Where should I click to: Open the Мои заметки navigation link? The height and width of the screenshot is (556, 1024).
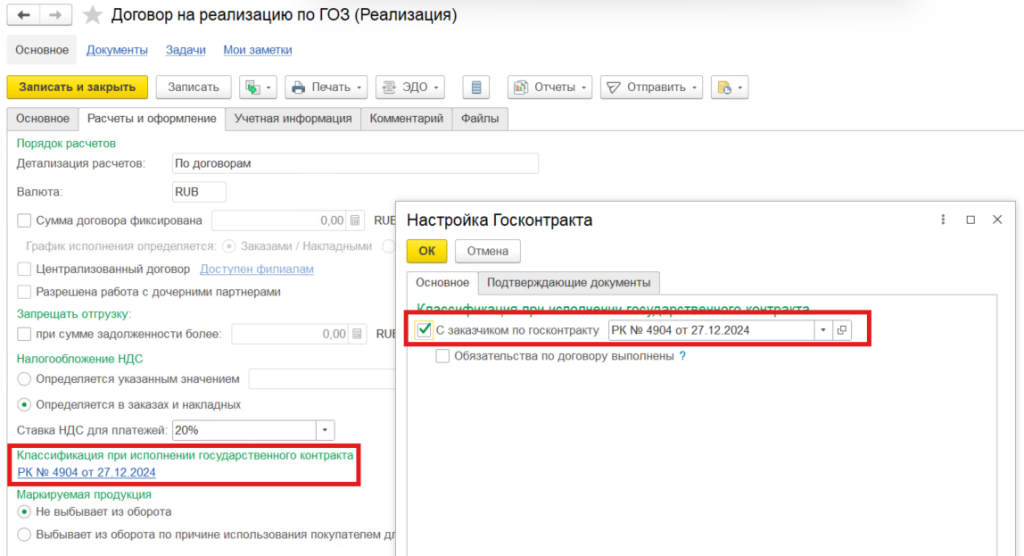[x=257, y=50]
